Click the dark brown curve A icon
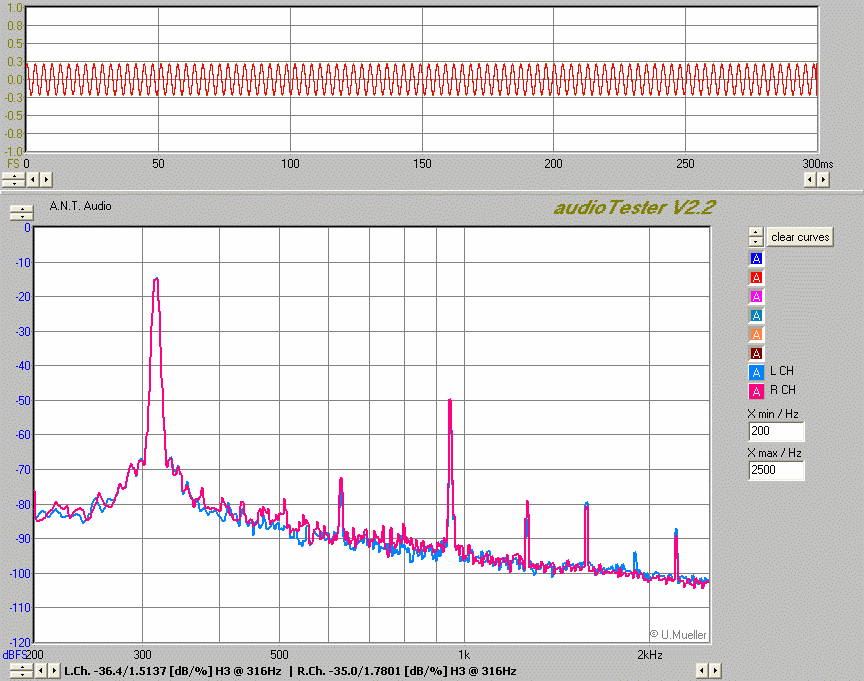Screen dimensions: 864x681 [756, 353]
